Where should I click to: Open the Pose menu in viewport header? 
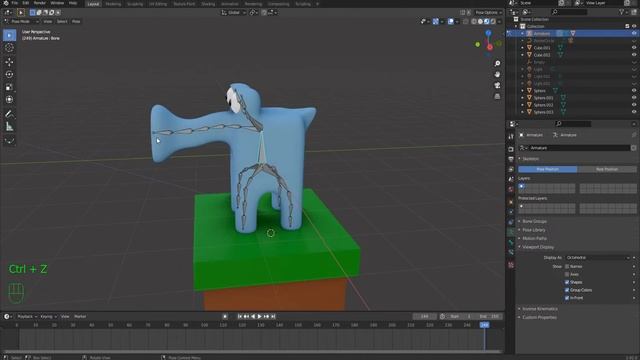(x=76, y=21)
